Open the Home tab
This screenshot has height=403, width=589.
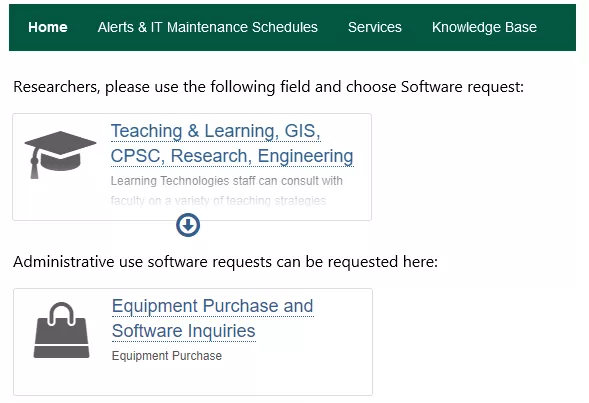click(48, 27)
